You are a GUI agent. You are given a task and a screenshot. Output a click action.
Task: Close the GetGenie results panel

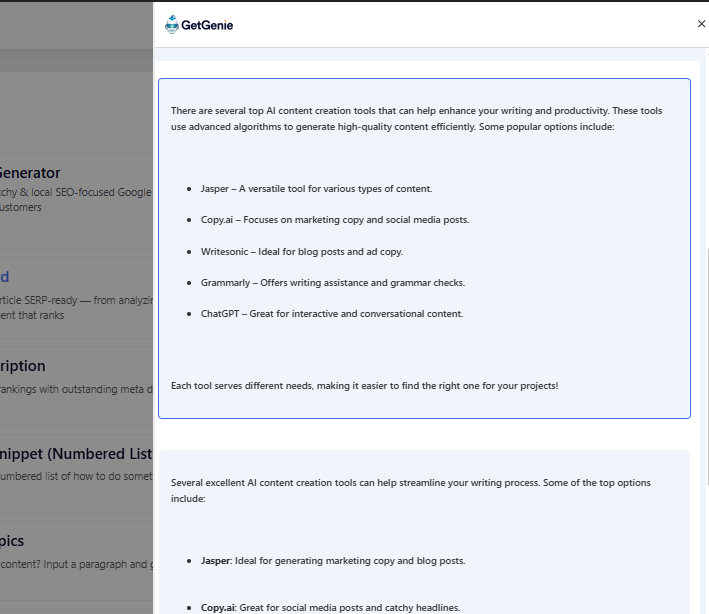pyautogui.click(x=701, y=24)
